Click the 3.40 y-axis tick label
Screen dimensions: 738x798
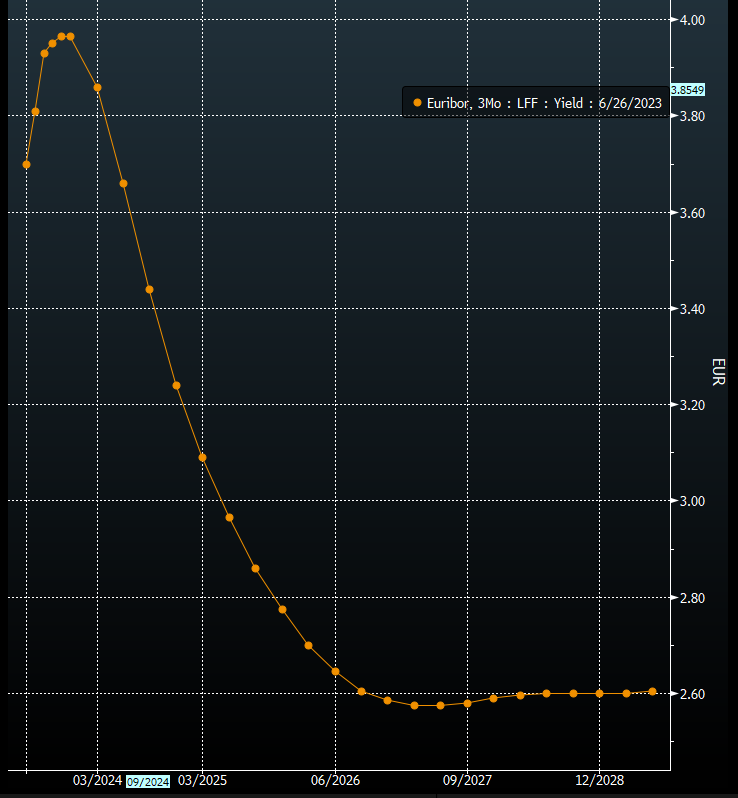tap(692, 309)
